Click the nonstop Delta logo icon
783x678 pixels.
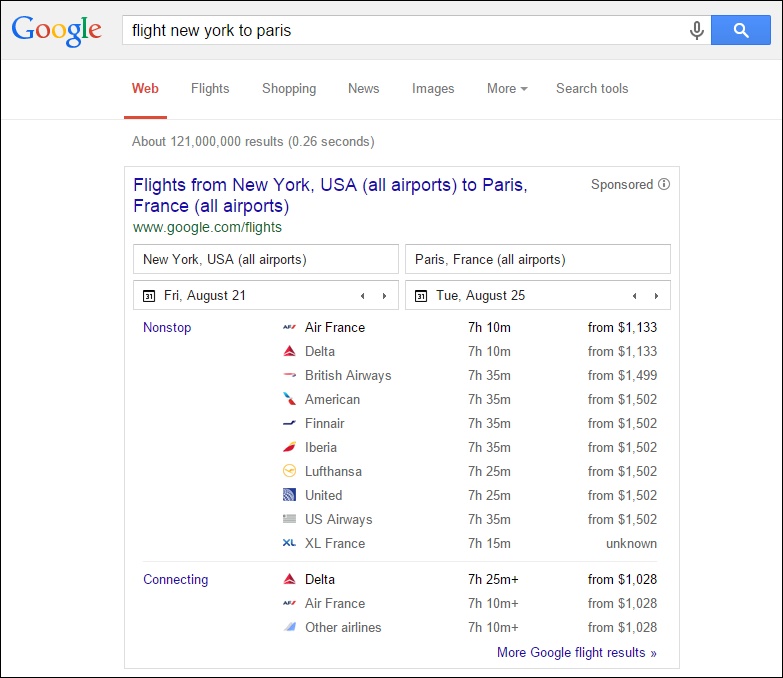point(289,351)
